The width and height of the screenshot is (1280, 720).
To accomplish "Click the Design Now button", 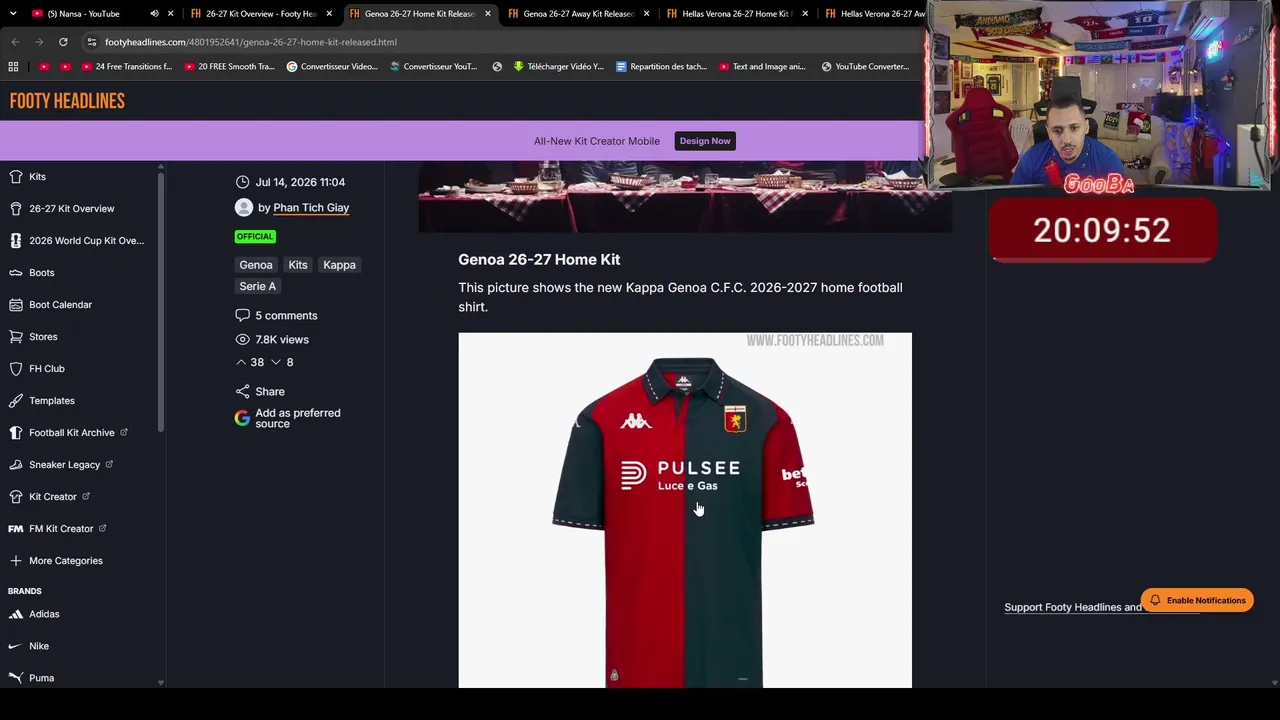I will point(705,141).
